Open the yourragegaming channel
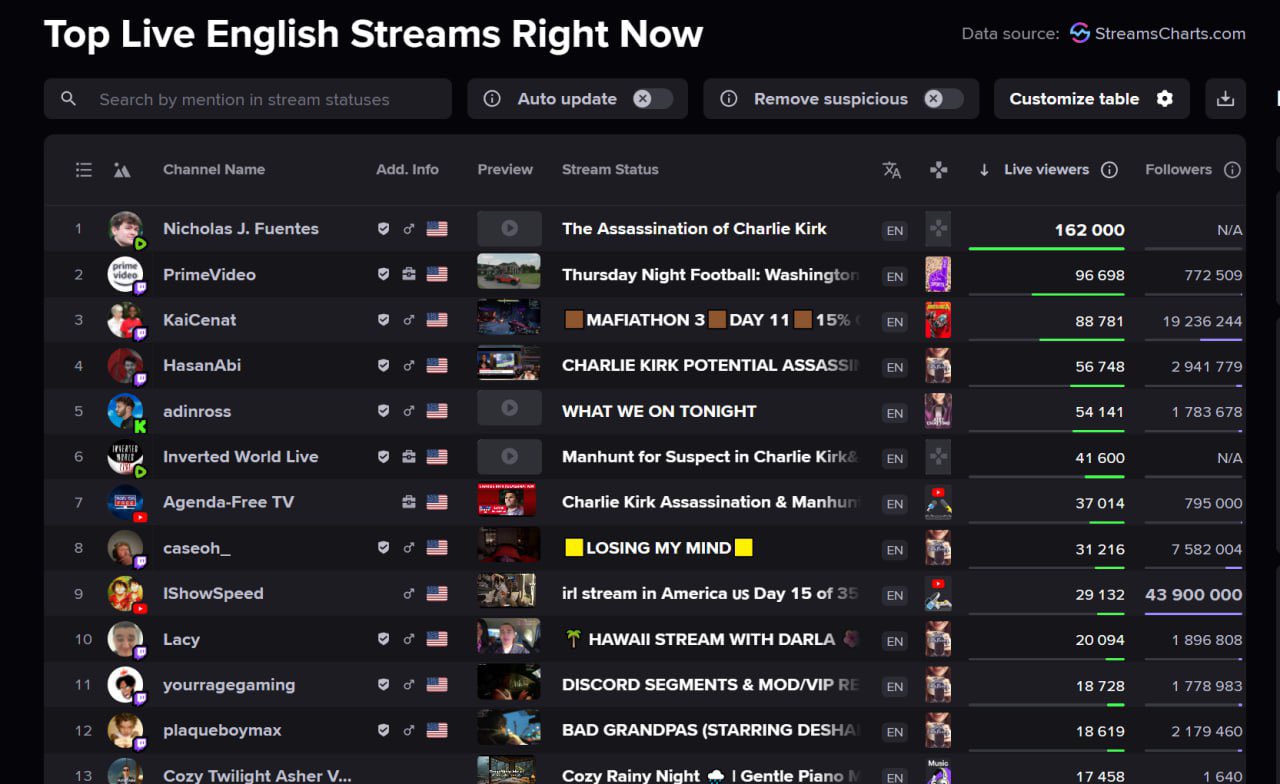Viewport: 1280px width, 784px height. point(229,686)
